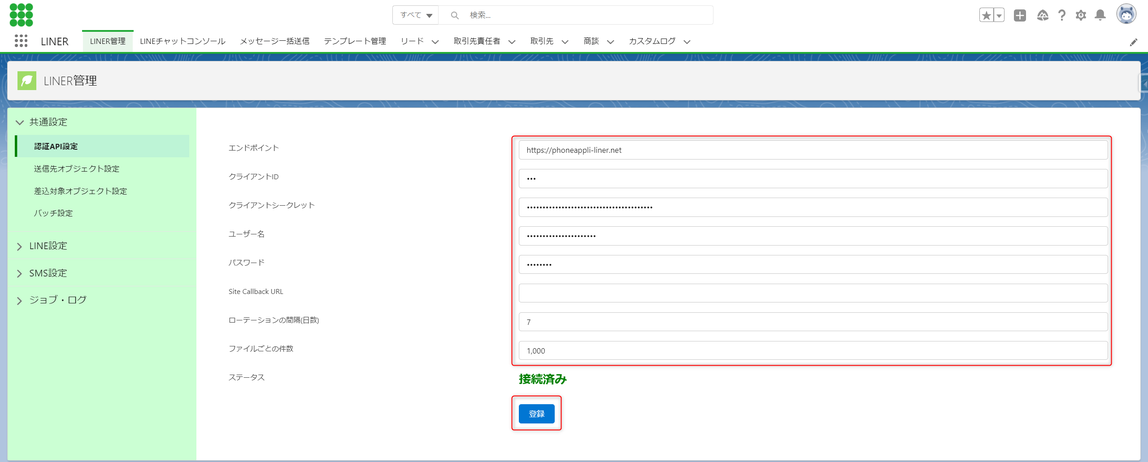
Task: Open the Help question mark icon
Action: (1062, 15)
